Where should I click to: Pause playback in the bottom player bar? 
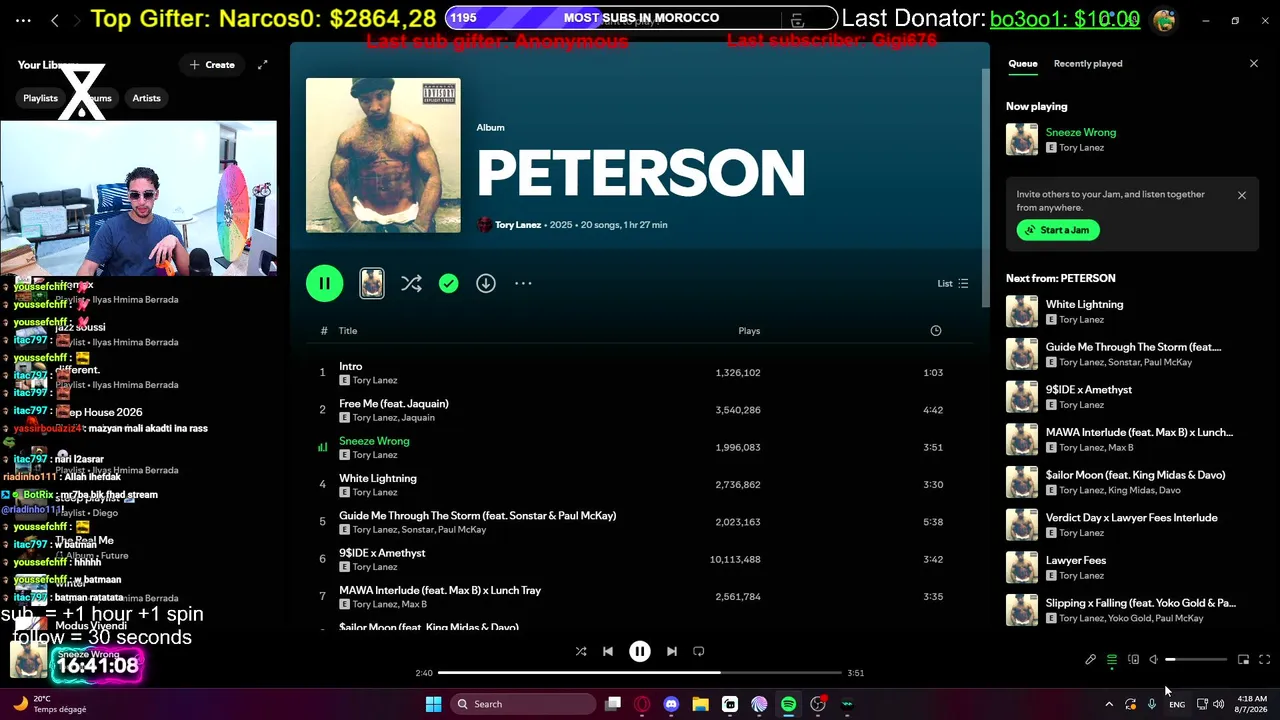point(640,651)
